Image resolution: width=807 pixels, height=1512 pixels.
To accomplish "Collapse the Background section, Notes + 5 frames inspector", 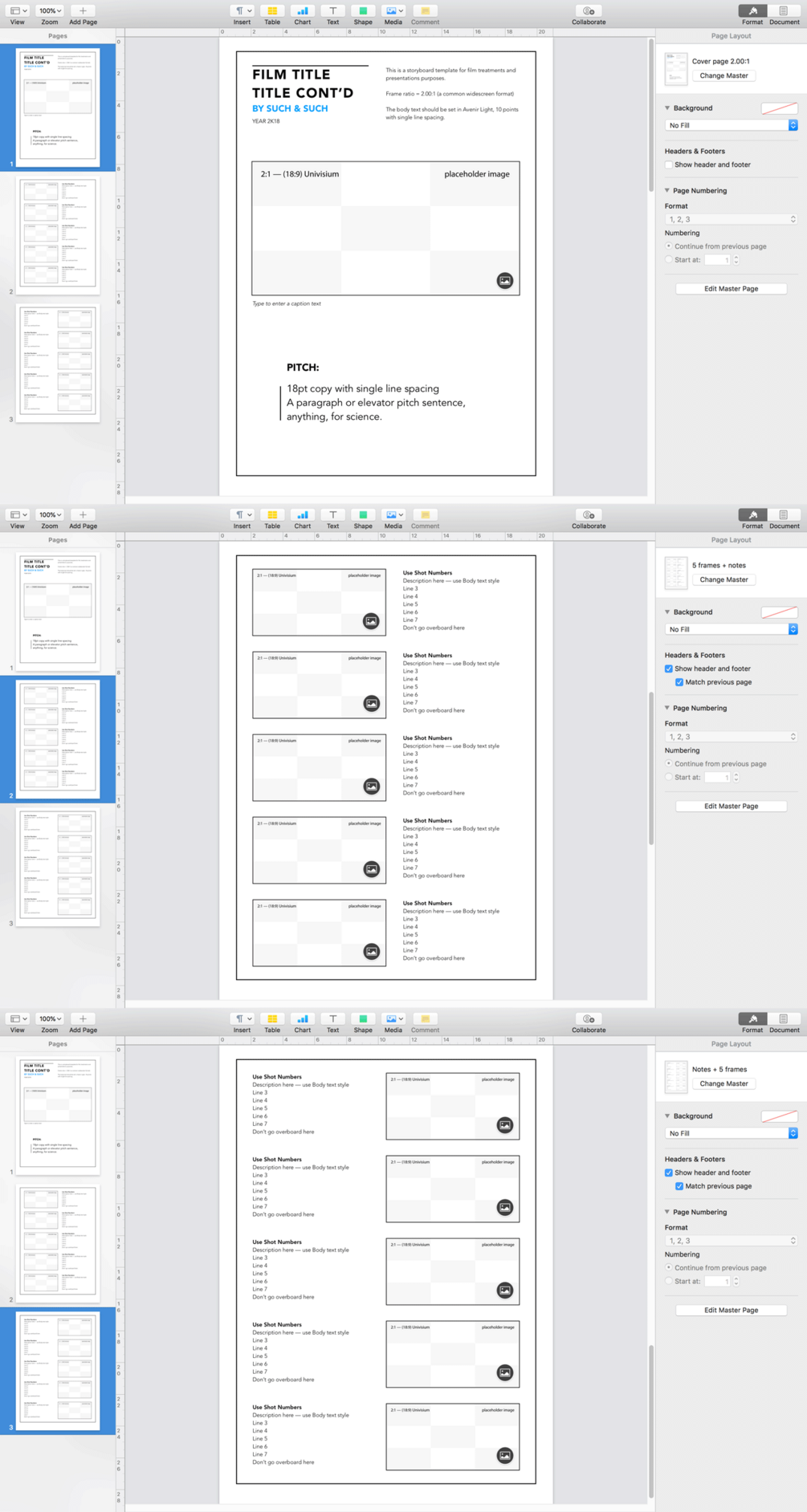I will (x=667, y=1116).
